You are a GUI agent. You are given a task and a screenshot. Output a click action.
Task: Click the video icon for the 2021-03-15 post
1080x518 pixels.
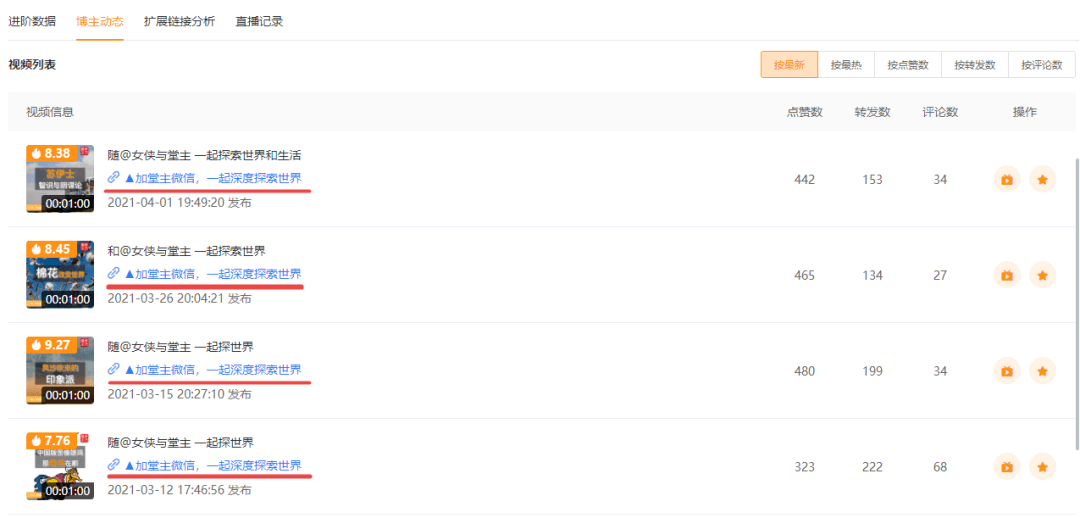[x=1007, y=371]
